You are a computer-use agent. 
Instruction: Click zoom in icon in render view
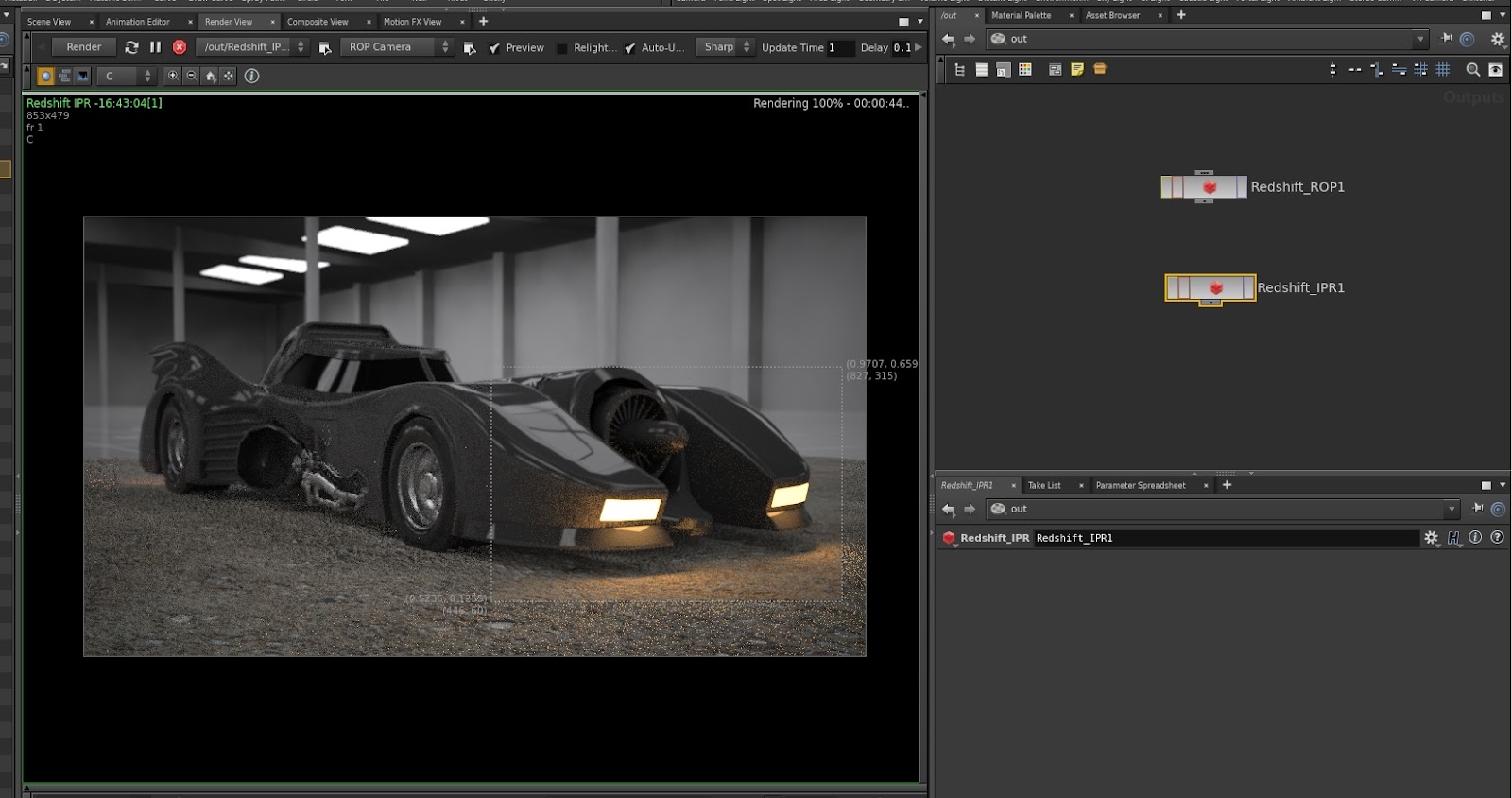click(x=173, y=76)
